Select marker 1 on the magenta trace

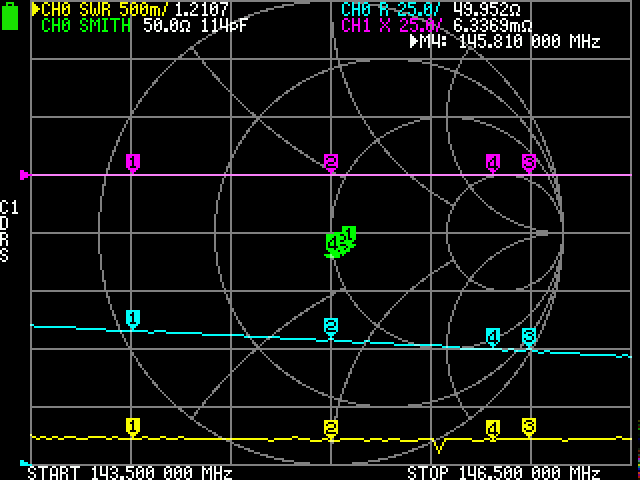(132, 162)
